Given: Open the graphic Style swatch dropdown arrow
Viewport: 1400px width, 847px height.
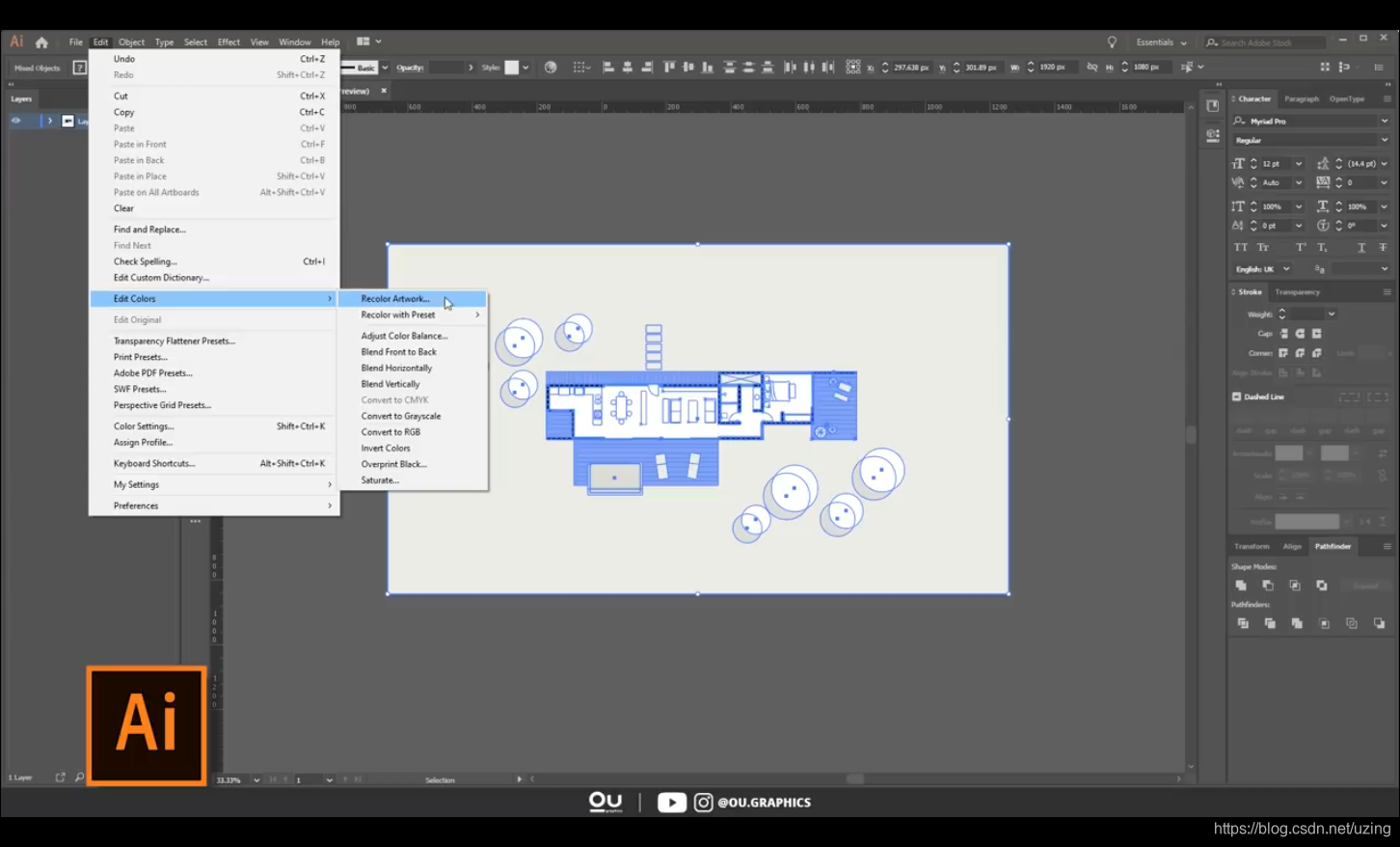Looking at the screenshot, I should 525,68.
